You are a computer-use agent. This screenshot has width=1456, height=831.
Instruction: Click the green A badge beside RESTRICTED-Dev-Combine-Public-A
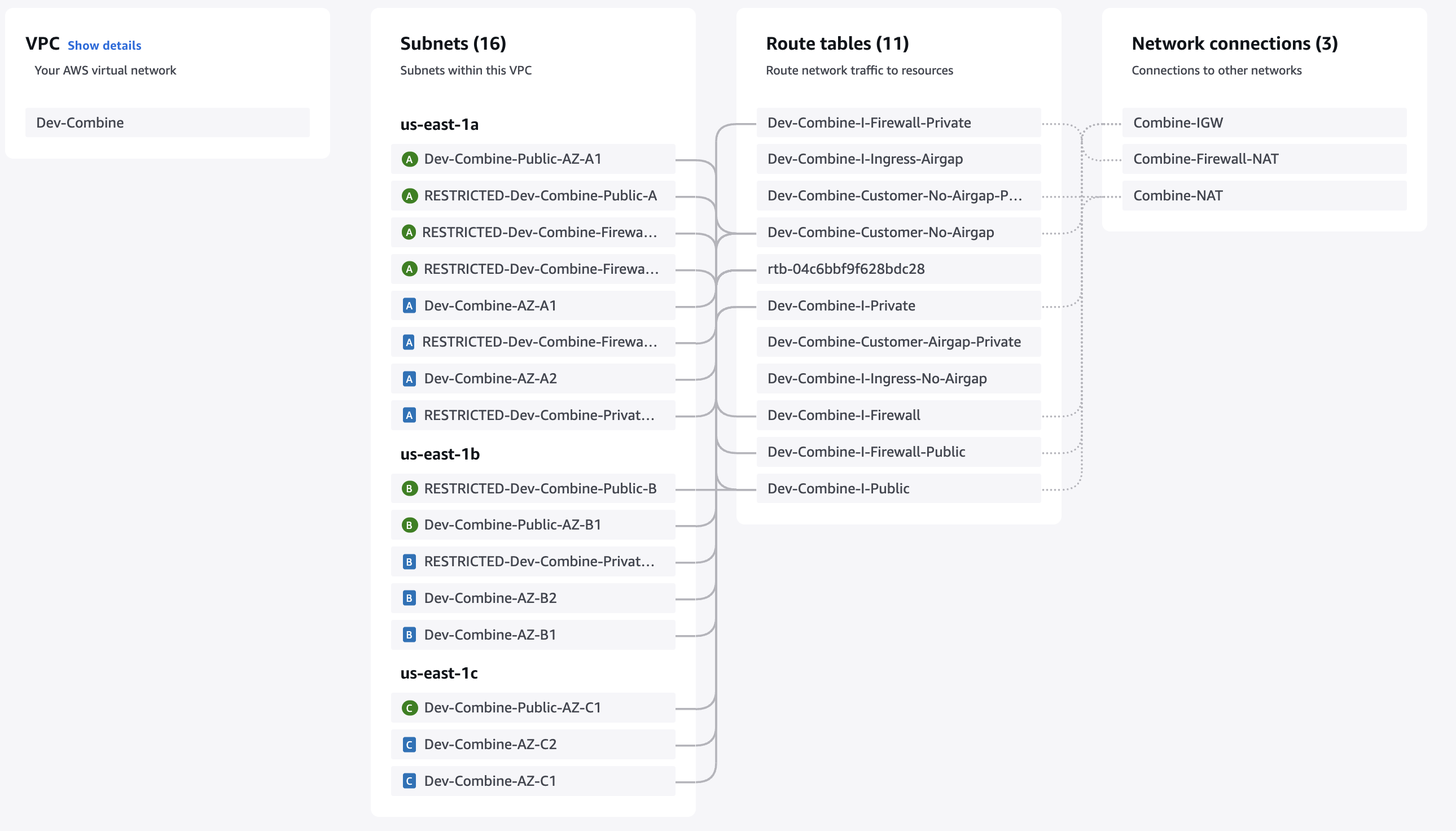point(409,196)
